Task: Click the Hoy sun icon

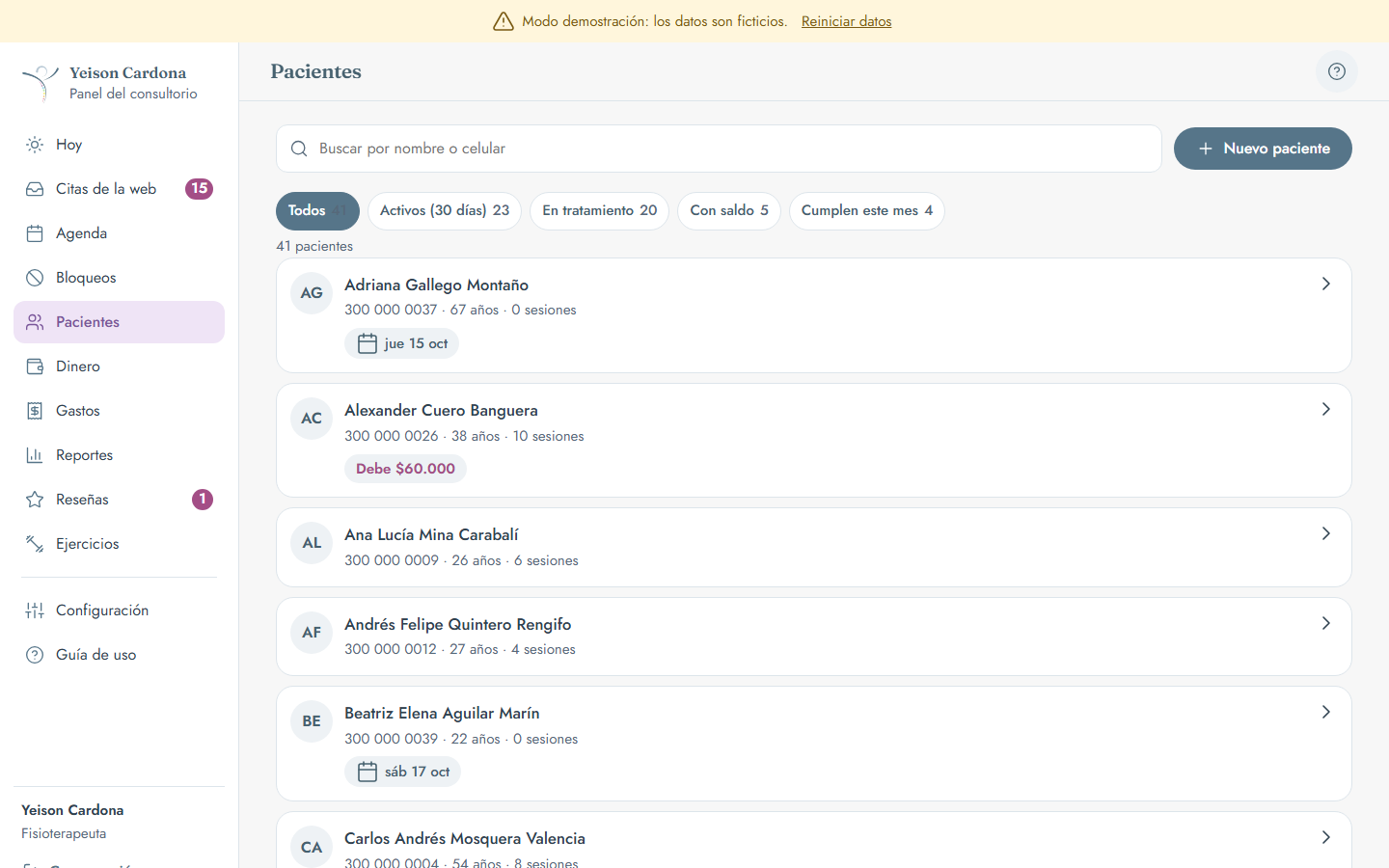Action: coord(35,145)
